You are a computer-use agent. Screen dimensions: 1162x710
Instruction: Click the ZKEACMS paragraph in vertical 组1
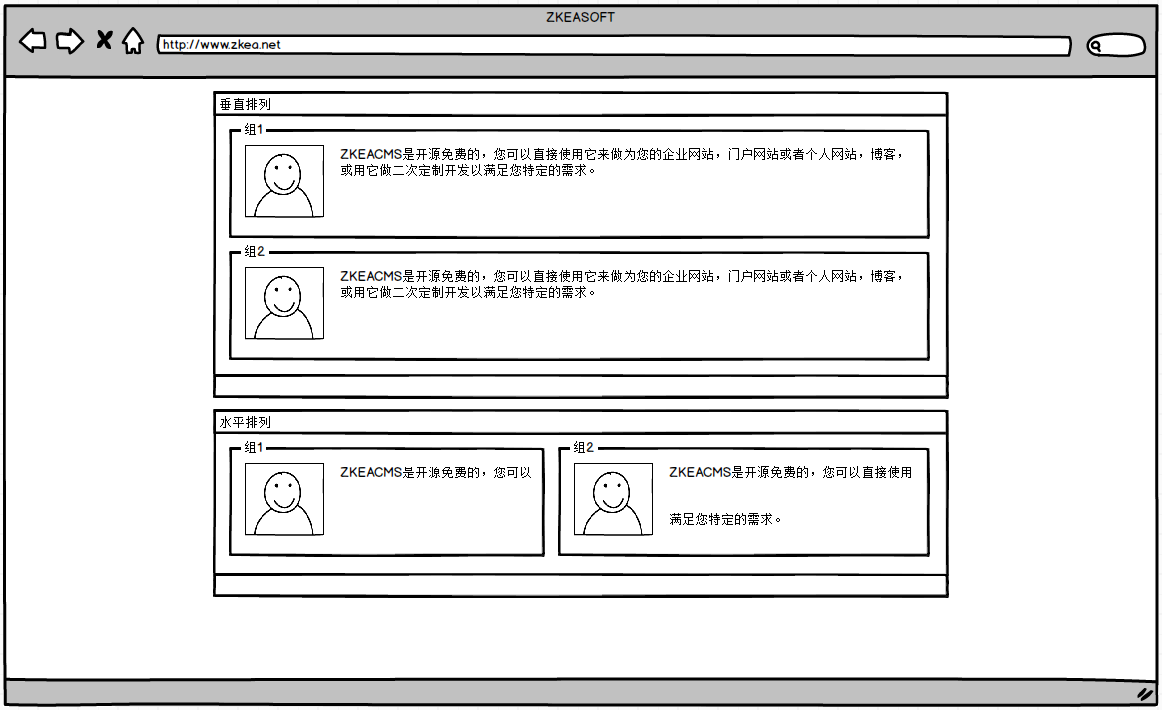tap(621, 162)
